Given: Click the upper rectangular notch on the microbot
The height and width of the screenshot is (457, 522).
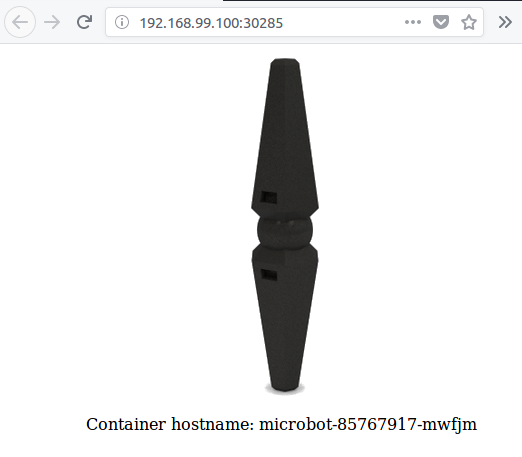Looking at the screenshot, I should [x=268, y=197].
